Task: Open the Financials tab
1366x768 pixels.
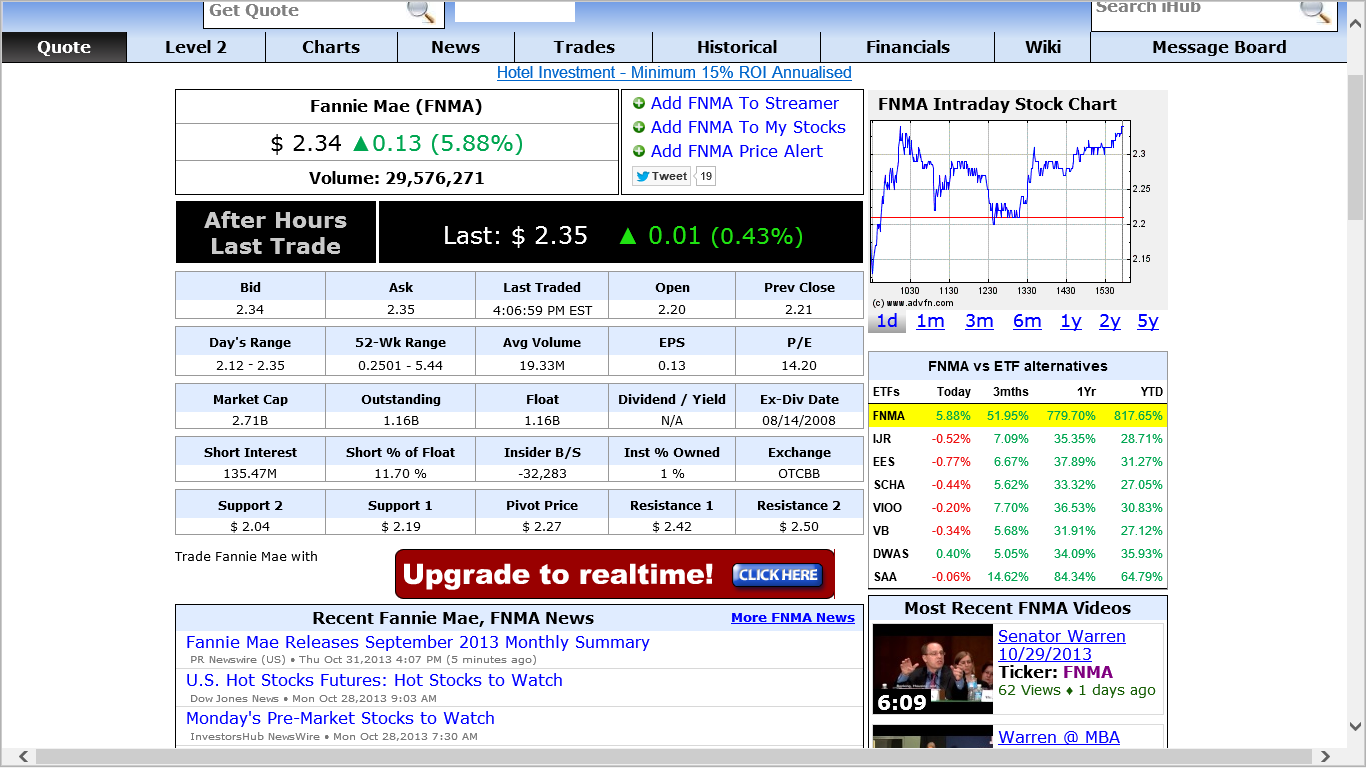Action: (x=908, y=47)
